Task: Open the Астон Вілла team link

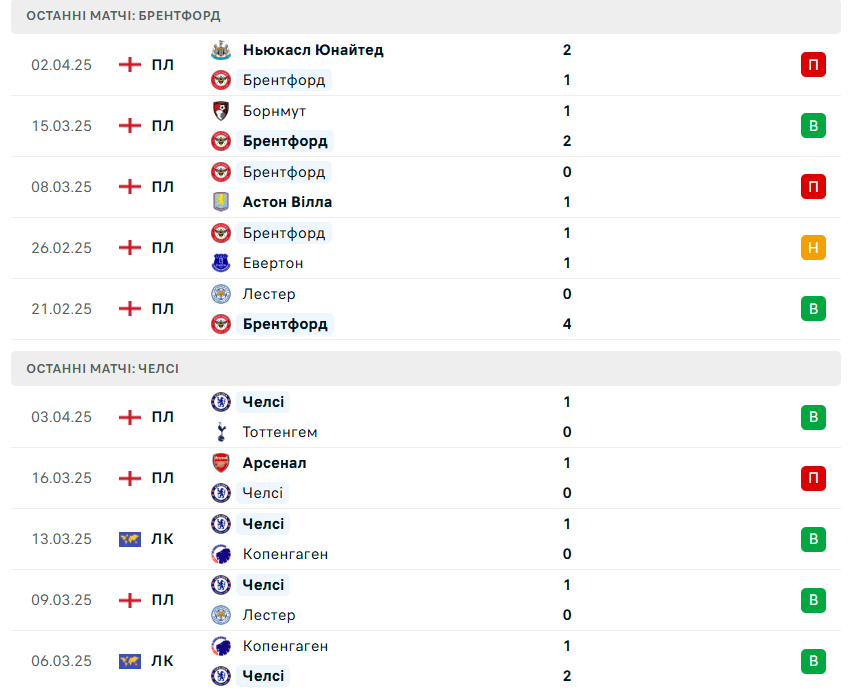Action: point(287,202)
